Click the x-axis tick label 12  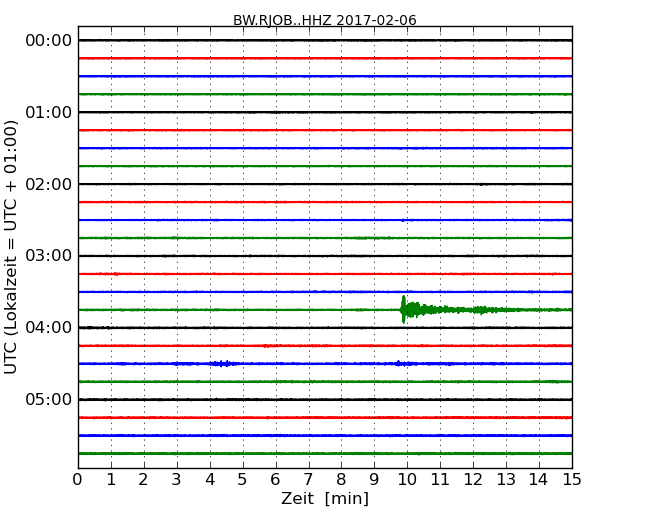pyautogui.click(x=473, y=480)
